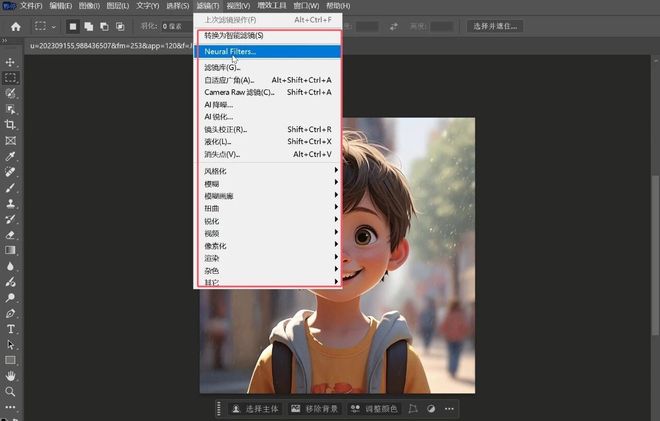
Task: Select the Quick Selection tool
Action: pyautogui.click(x=10, y=93)
